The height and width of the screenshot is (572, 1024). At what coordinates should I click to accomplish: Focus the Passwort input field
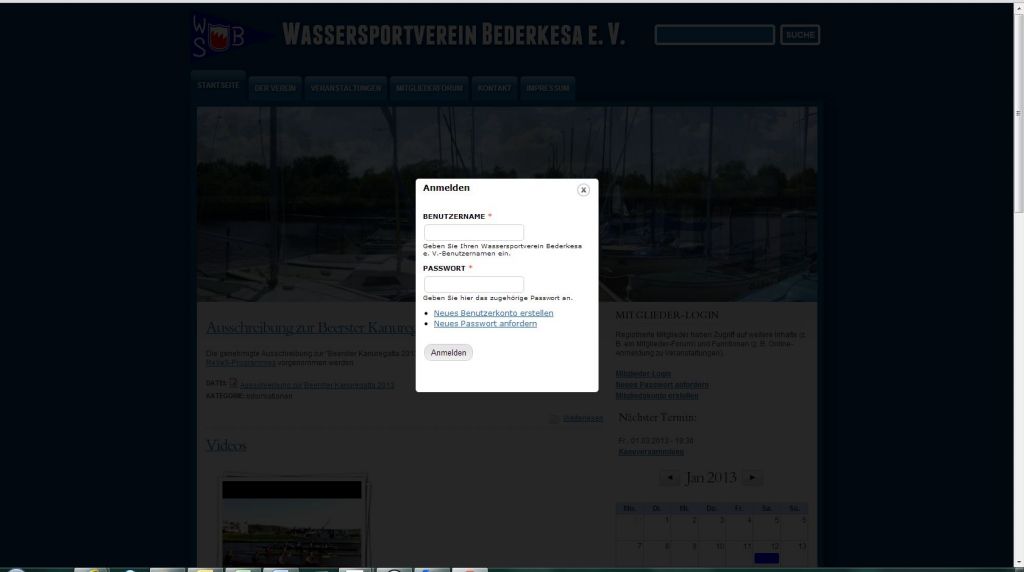pyautogui.click(x=473, y=284)
